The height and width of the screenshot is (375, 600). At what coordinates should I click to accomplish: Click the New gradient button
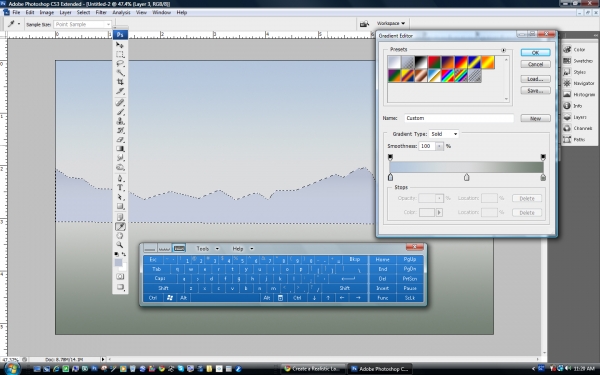[535, 118]
